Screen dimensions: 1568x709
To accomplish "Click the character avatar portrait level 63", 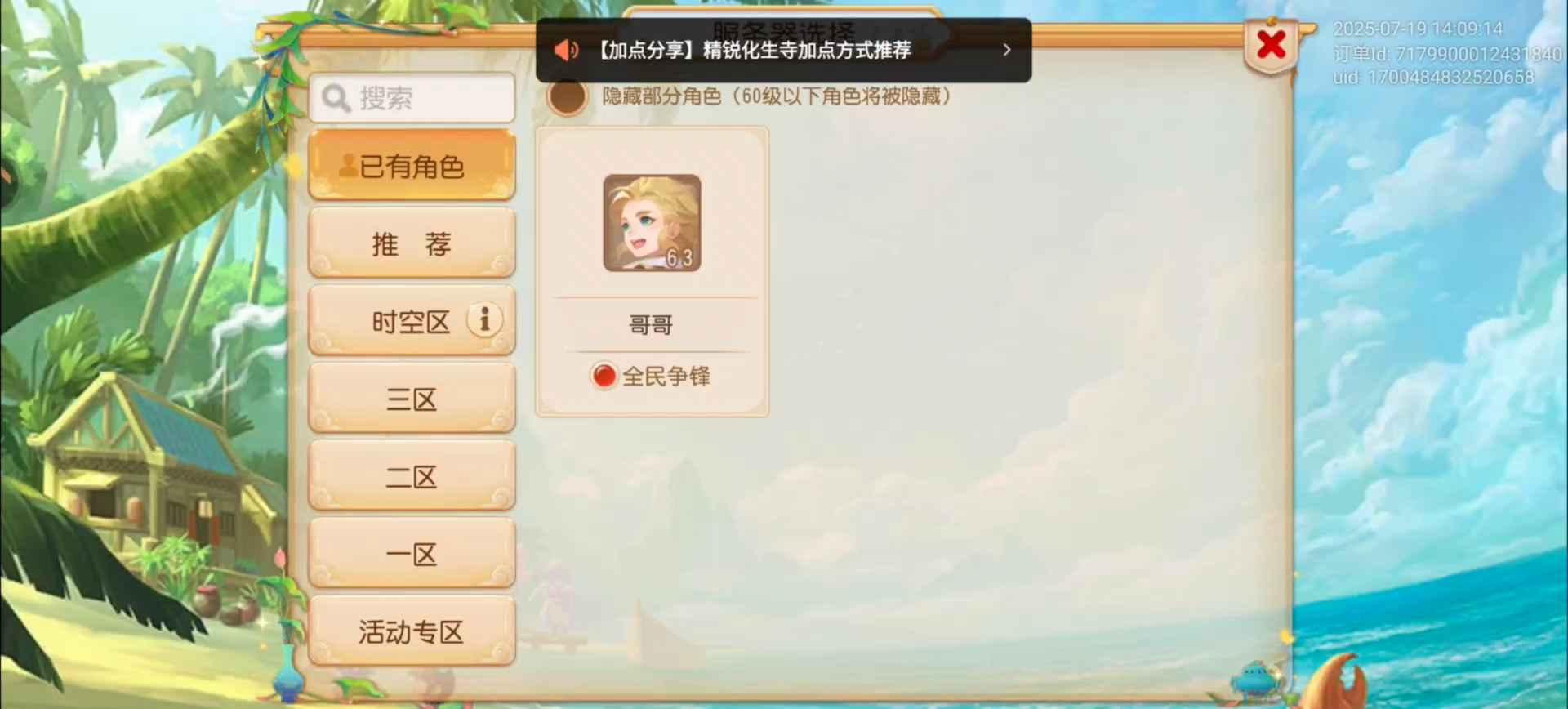I will pyautogui.click(x=652, y=223).
